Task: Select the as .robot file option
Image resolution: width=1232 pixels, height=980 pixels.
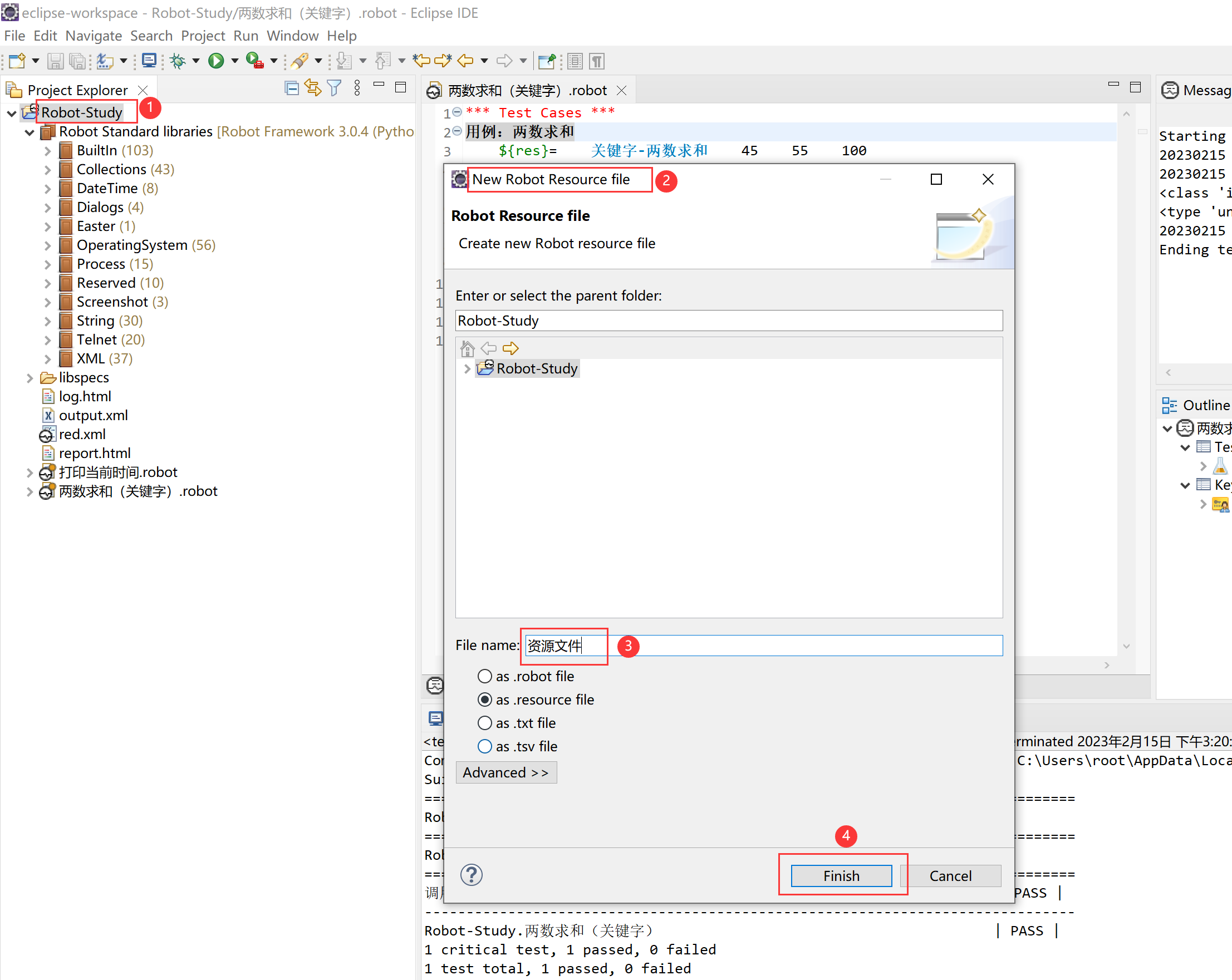Action: 484,676
